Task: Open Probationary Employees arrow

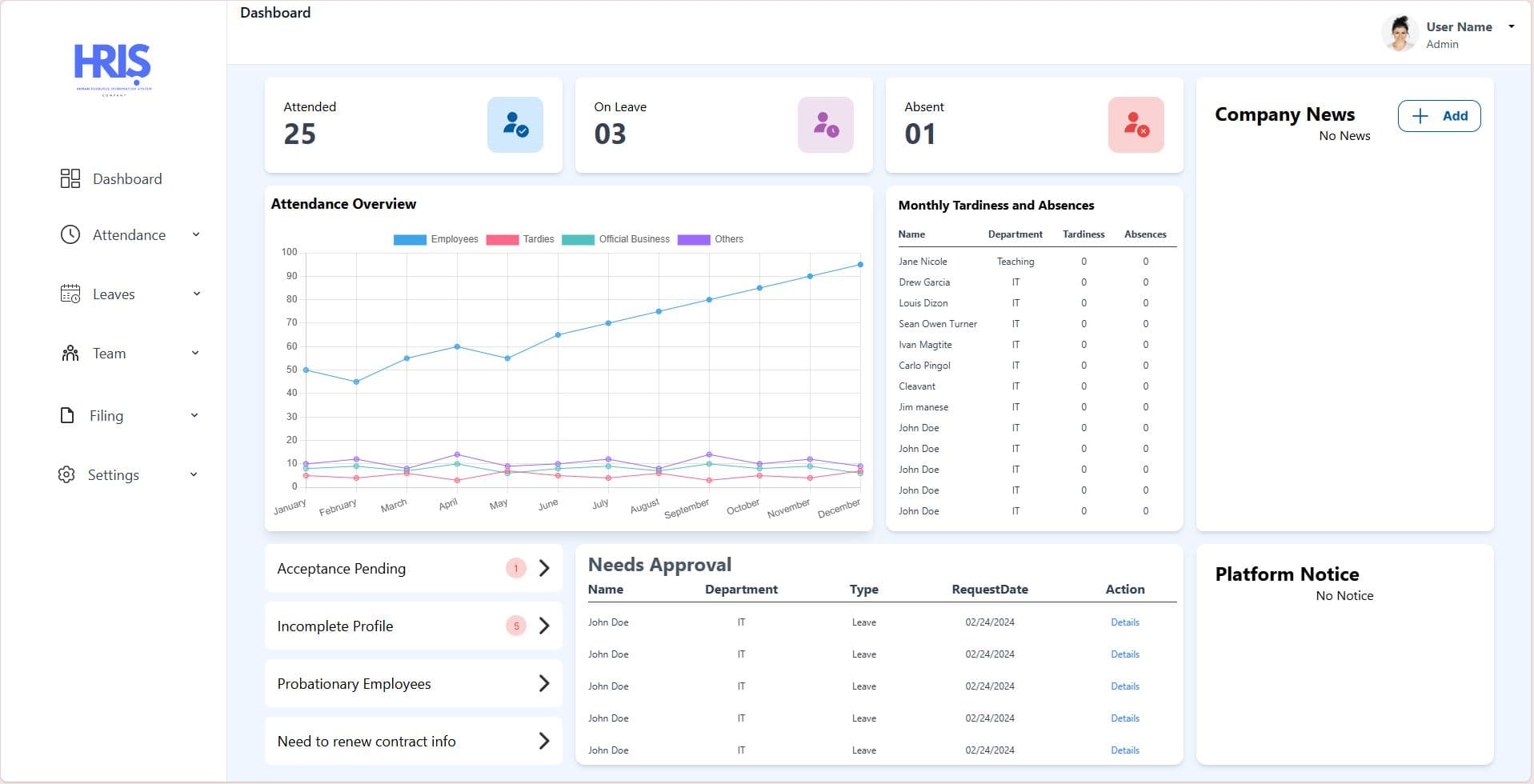Action: 544,683
